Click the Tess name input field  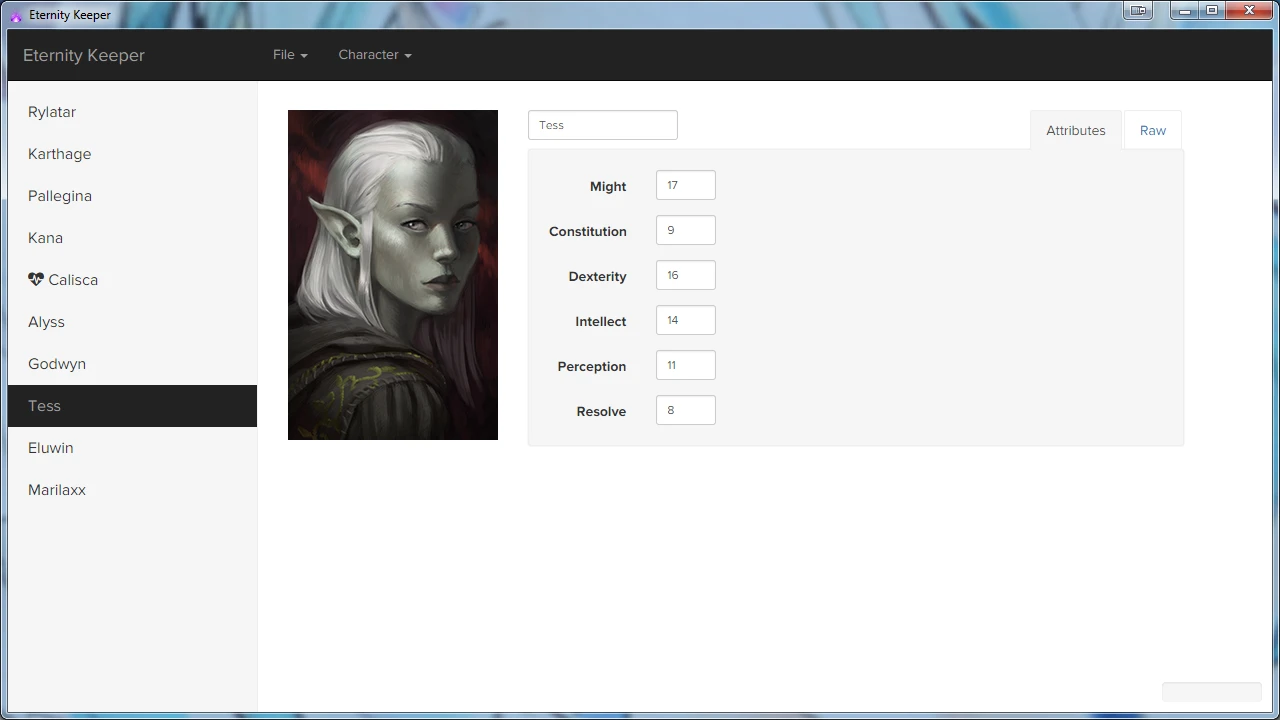[602, 124]
